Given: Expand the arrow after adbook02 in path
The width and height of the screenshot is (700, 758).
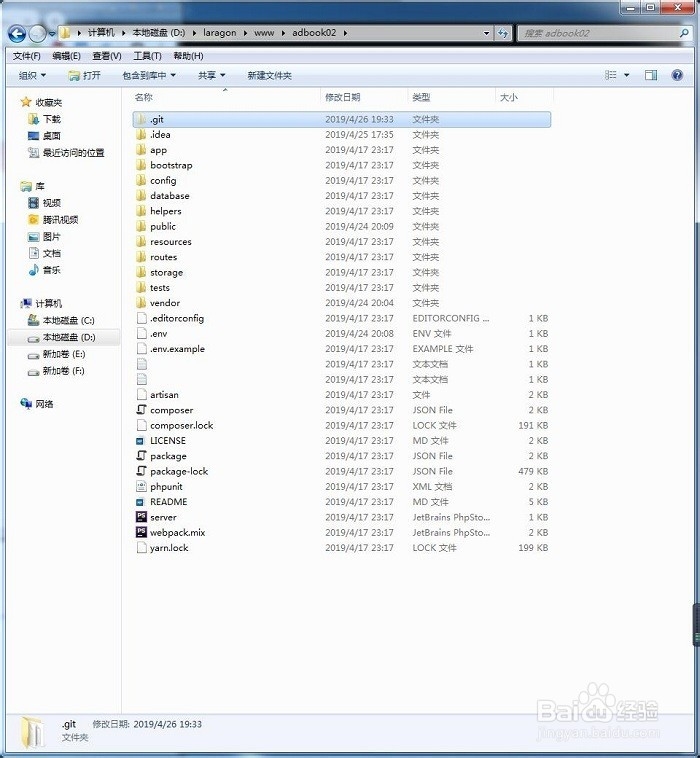Looking at the screenshot, I should tap(345, 33).
